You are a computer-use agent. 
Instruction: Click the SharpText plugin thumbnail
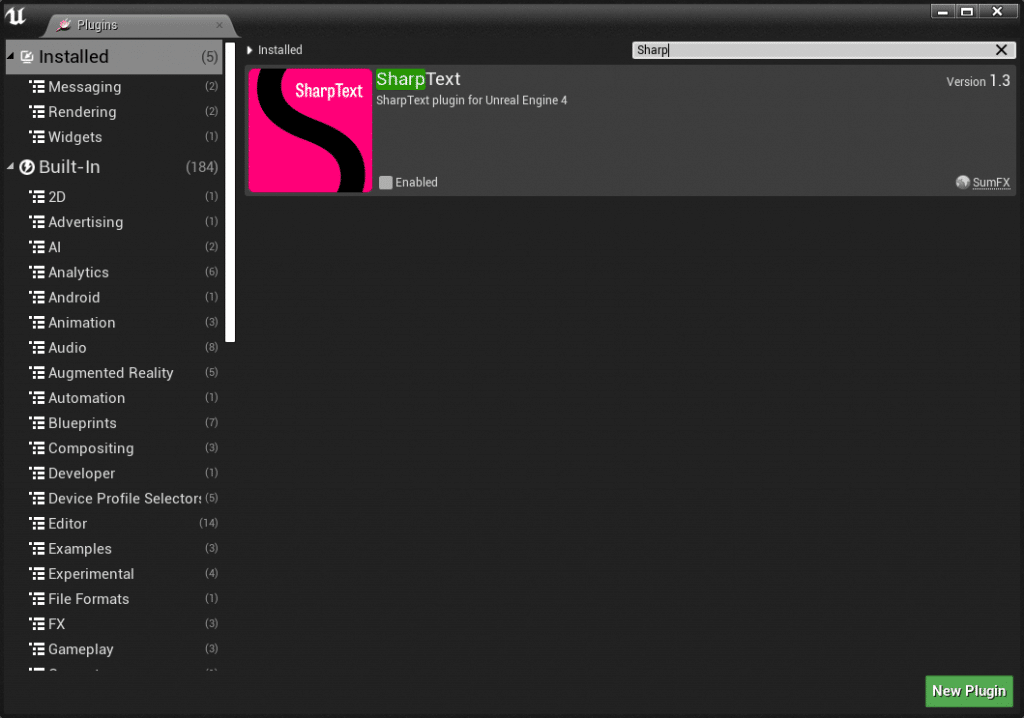308,130
